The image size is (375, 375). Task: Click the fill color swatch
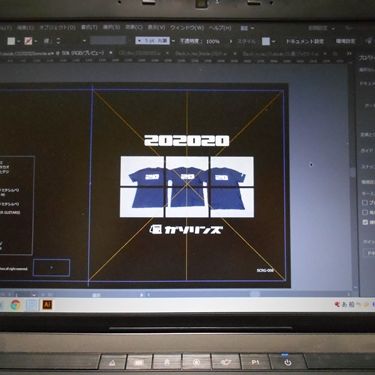coord(11,41)
